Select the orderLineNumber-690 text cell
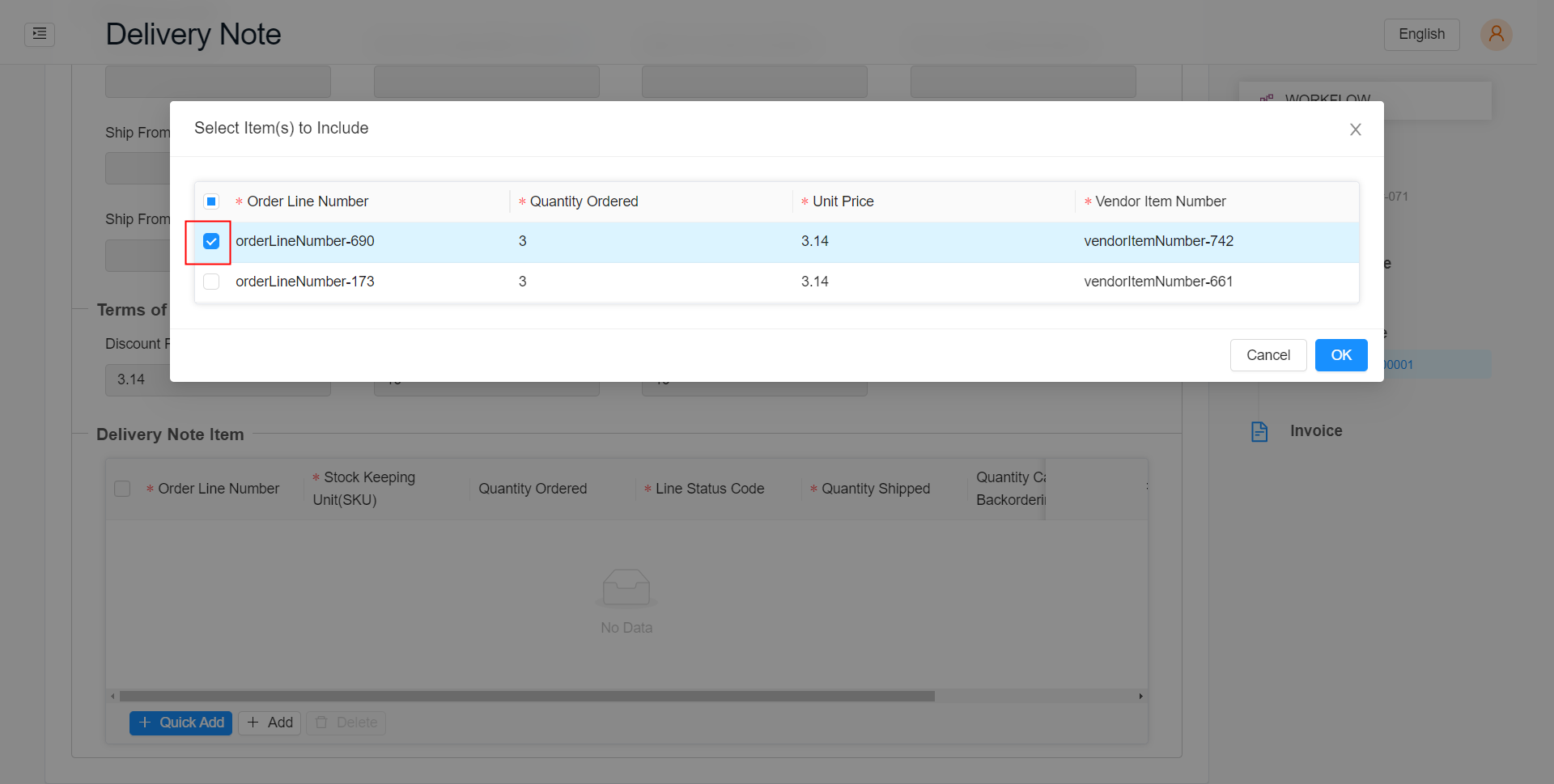 305,241
